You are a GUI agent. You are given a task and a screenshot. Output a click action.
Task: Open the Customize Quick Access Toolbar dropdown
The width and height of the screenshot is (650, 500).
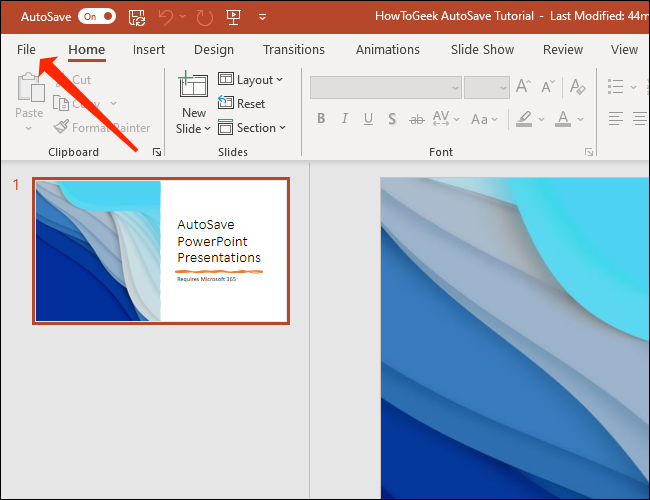coord(262,17)
